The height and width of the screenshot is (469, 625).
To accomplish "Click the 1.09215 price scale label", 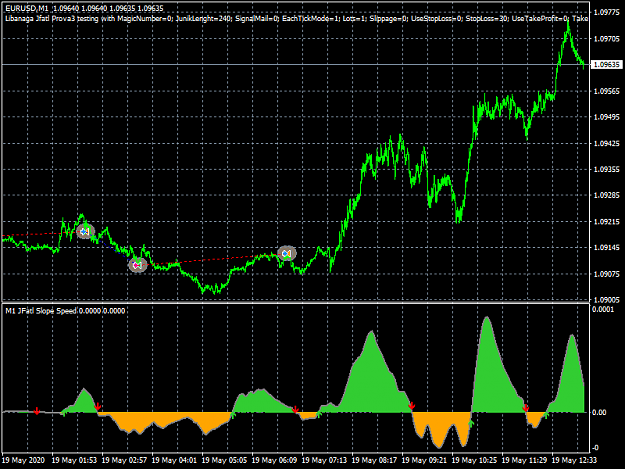I will [607, 222].
